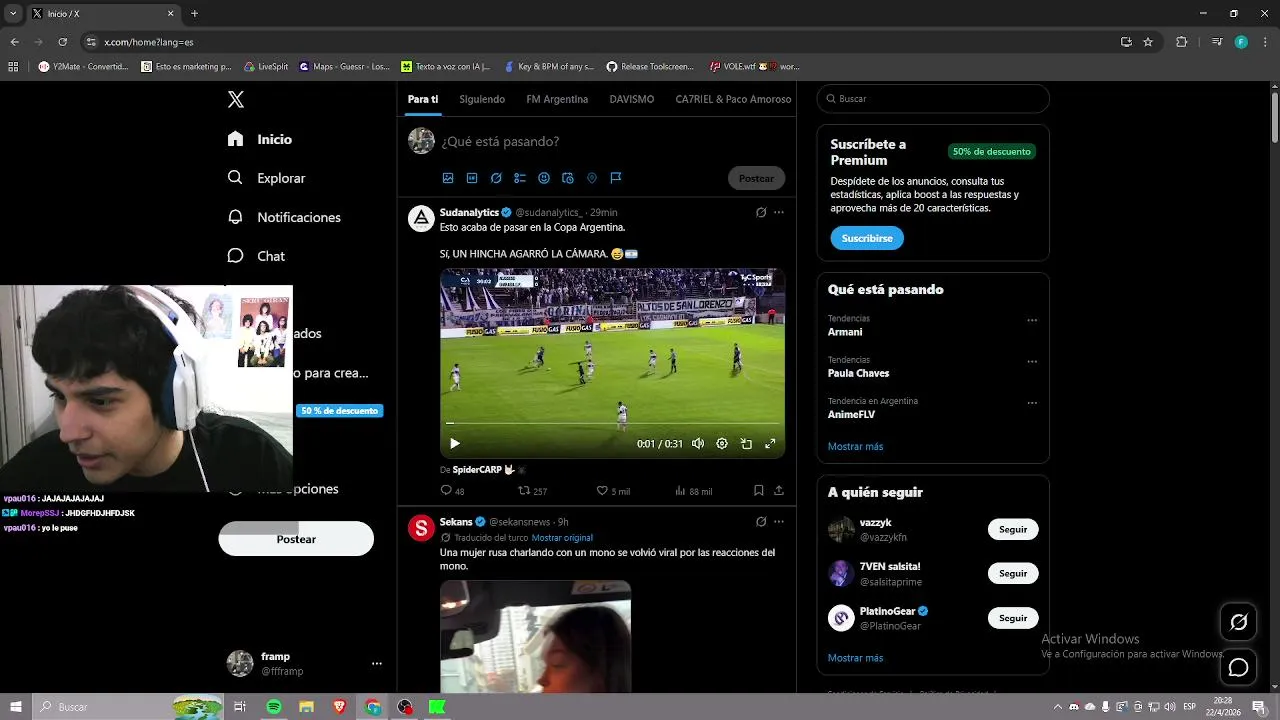Open the floating Grok button
Screen dimensions: 1280x720
point(1238,622)
